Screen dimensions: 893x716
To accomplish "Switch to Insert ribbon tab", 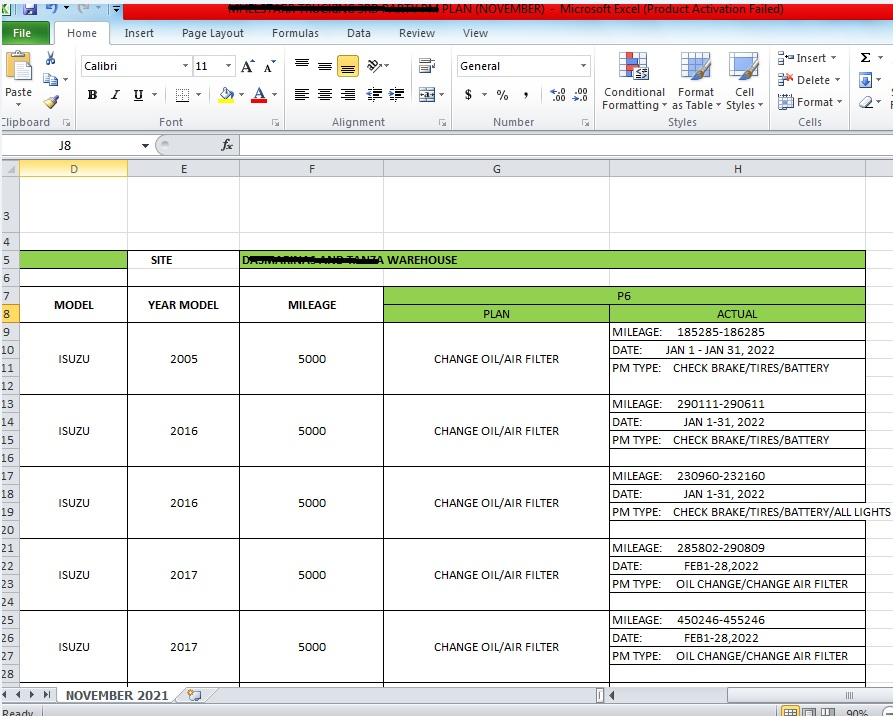I will (139, 33).
